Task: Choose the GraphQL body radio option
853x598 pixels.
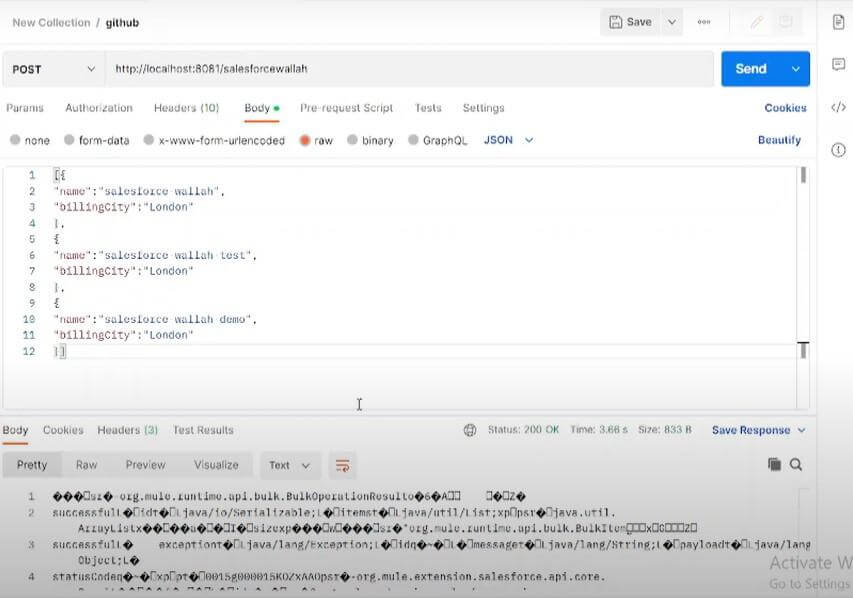Action: coord(414,141)
